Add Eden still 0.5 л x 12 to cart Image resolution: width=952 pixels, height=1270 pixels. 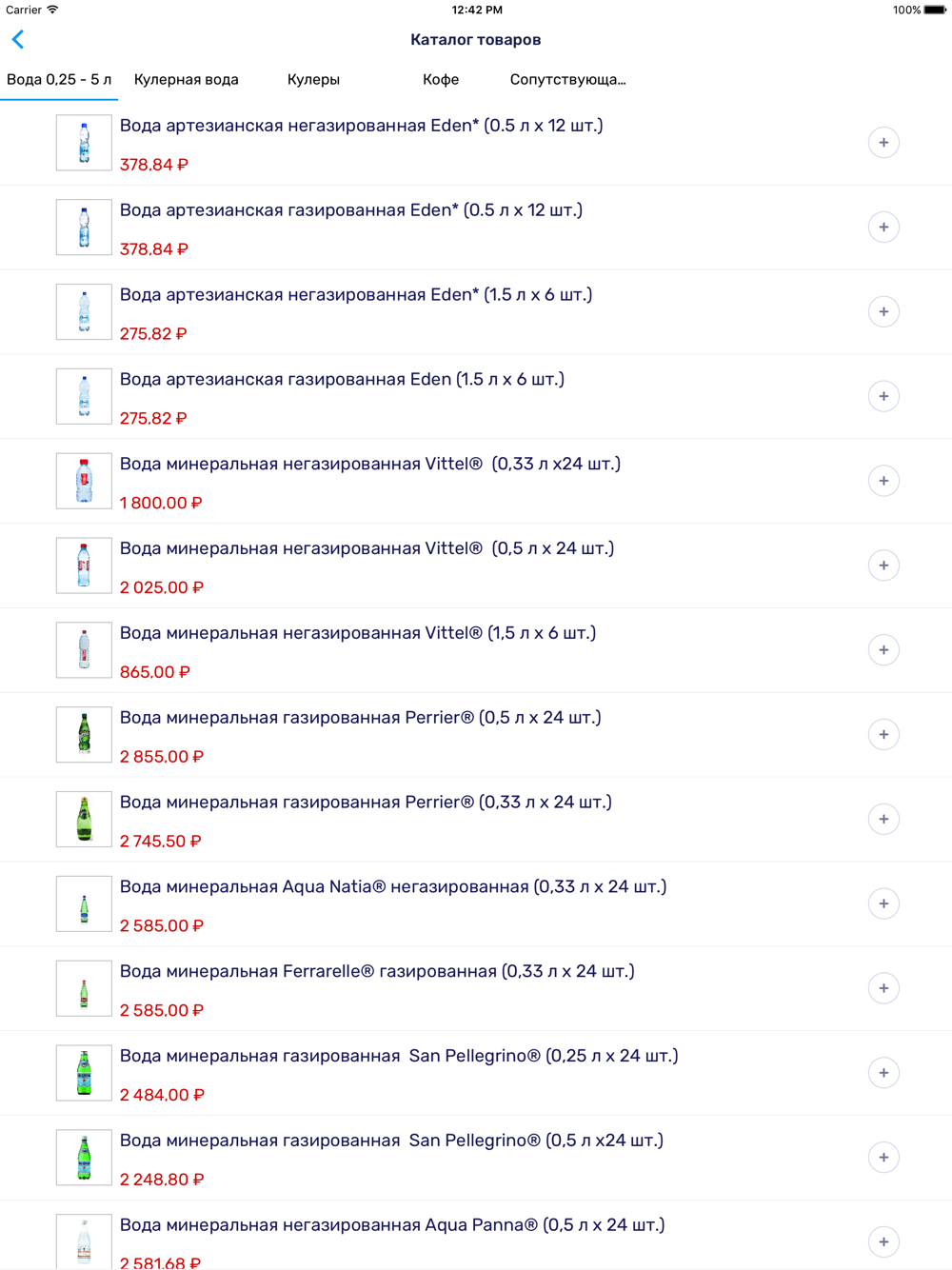tap(883, 143)
